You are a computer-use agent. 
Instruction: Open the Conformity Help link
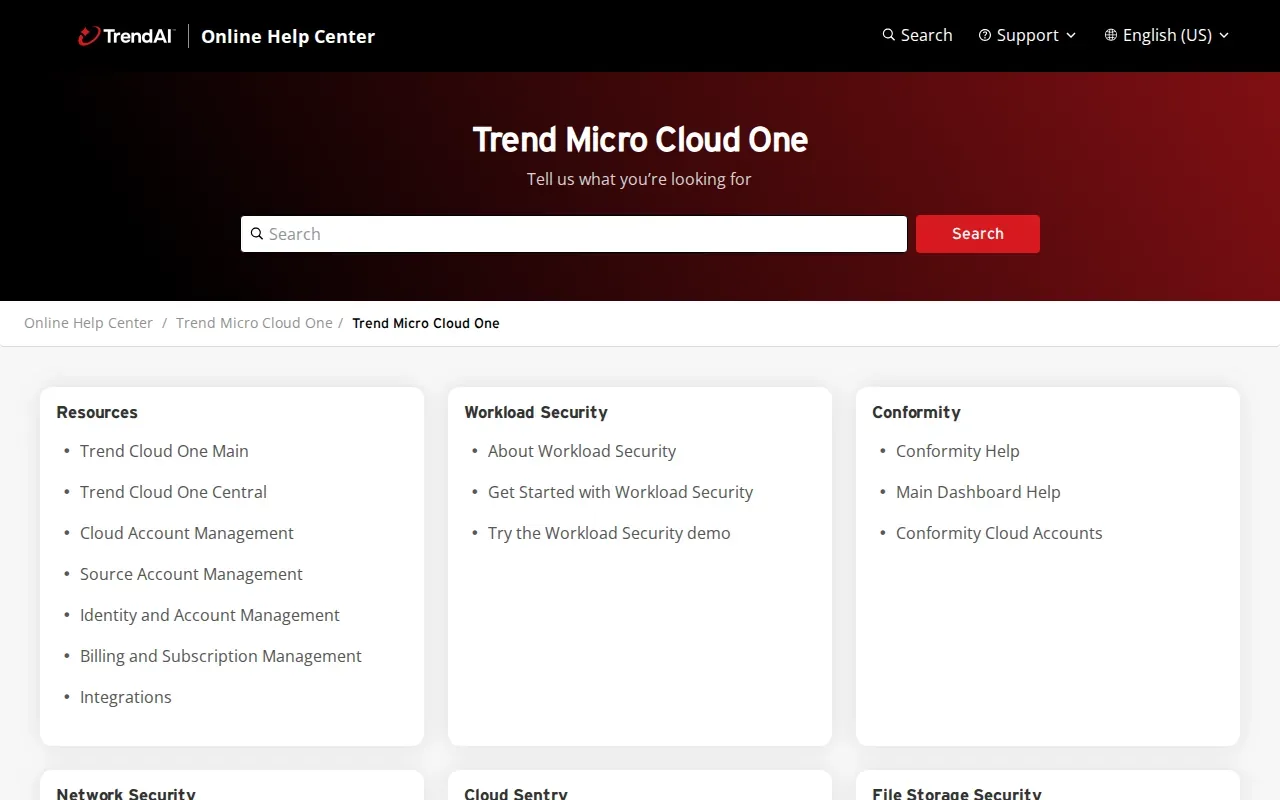click(958, 451)
